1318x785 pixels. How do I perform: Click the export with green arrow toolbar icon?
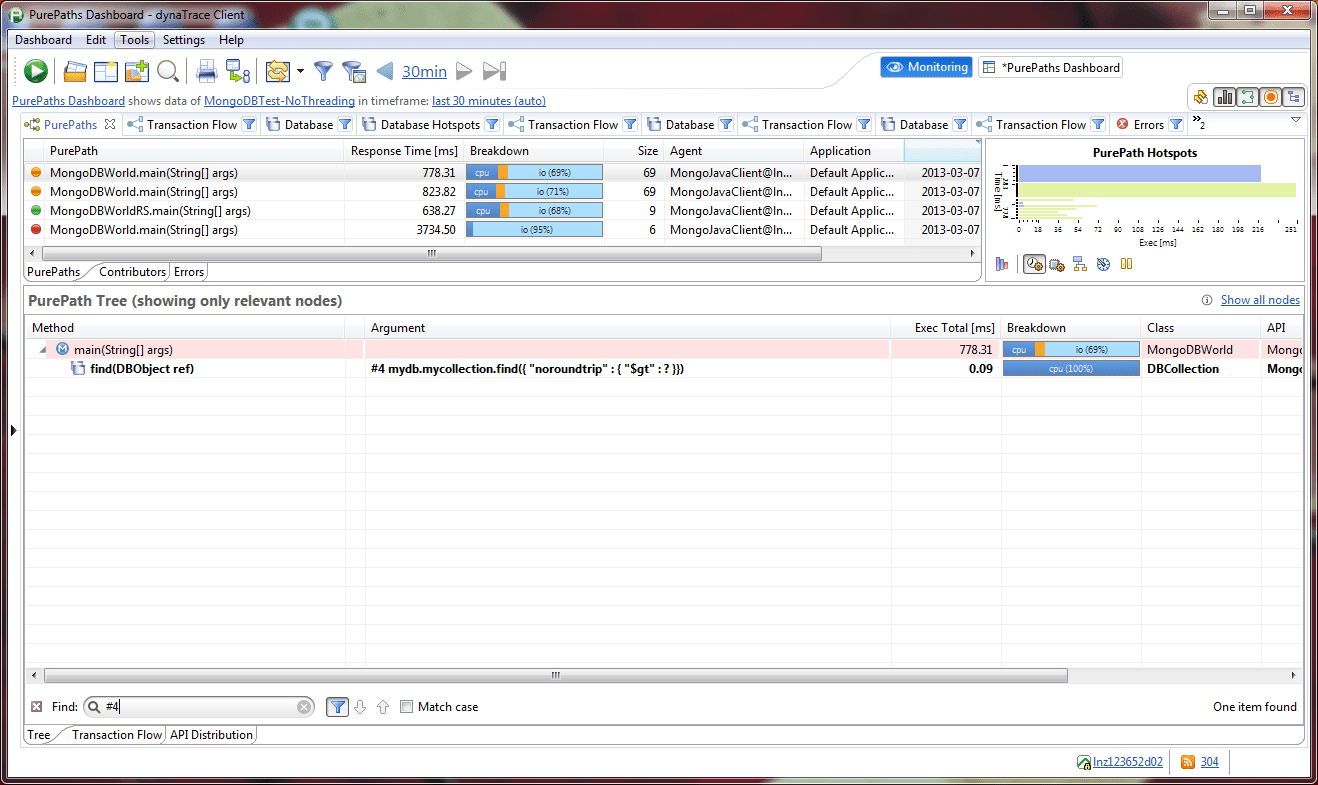point(237,71)
